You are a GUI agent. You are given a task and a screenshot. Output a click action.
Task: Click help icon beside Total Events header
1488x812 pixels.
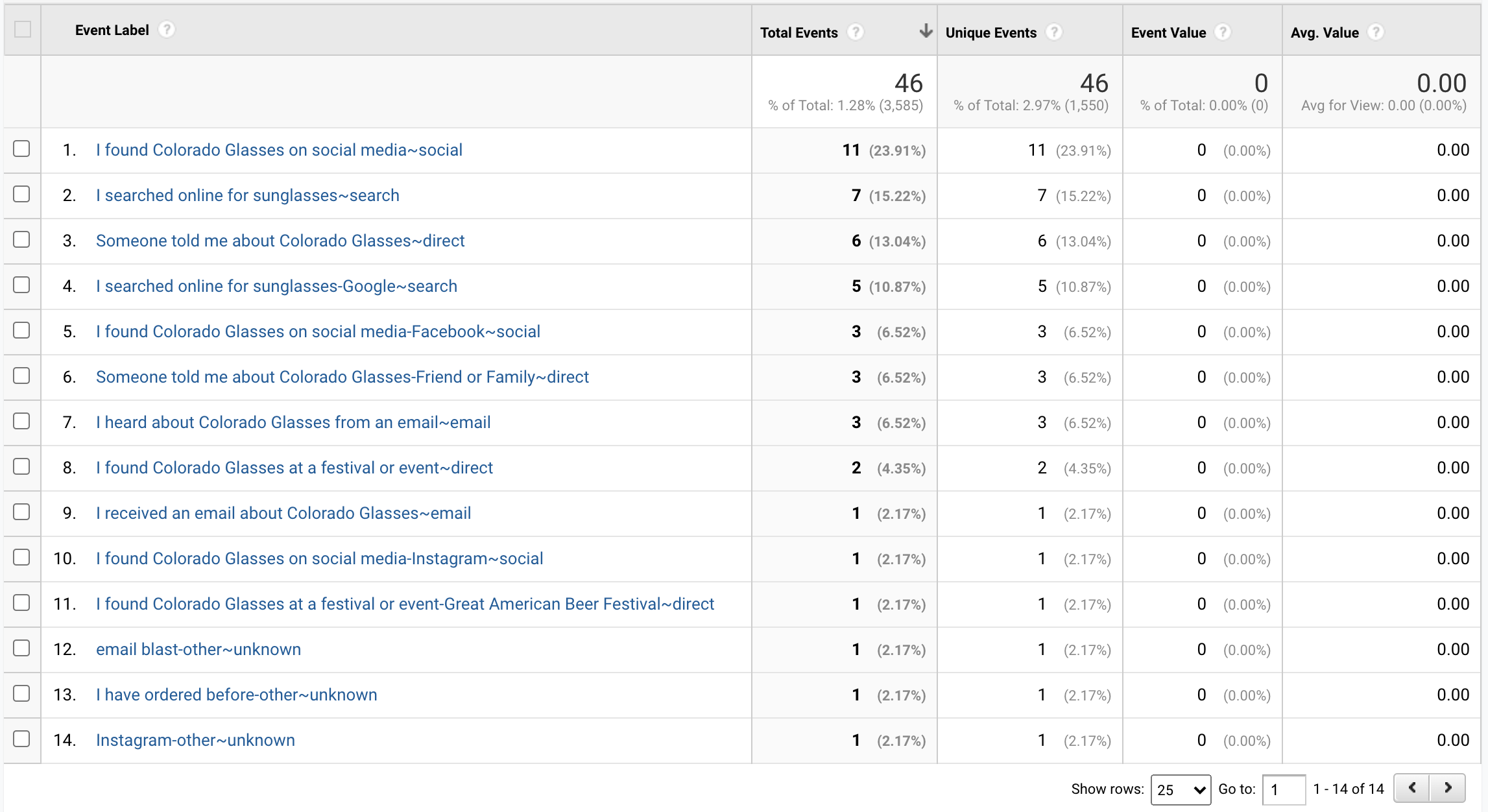856,32
